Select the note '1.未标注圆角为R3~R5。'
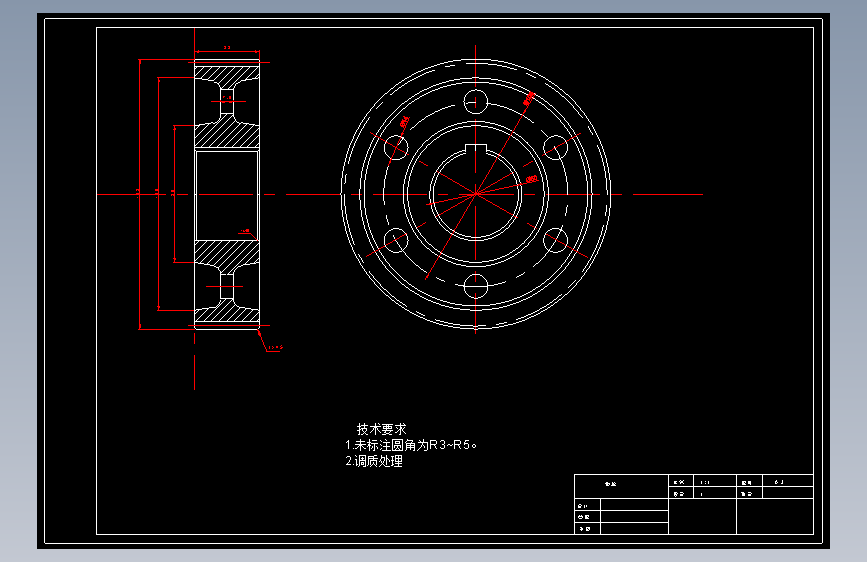The width and height of the screenshot is (867, 562). click(411, 445)
